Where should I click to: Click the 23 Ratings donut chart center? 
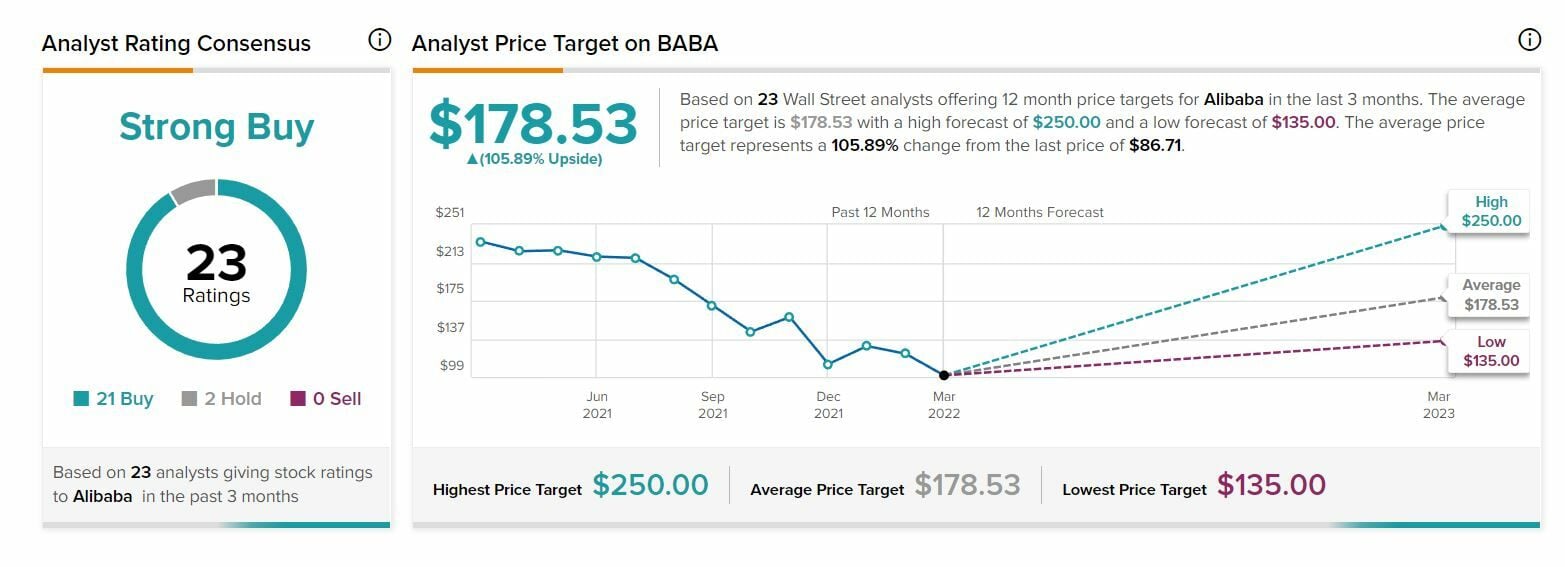tap(217, 272)
